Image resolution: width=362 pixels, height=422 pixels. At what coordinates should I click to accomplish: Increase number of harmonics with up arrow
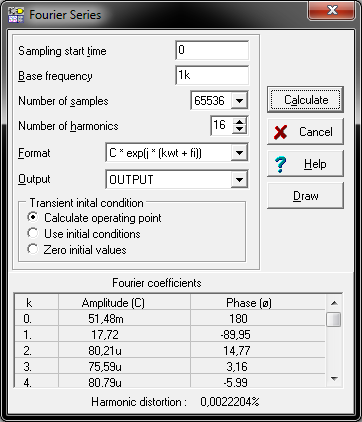pos(240,122)
